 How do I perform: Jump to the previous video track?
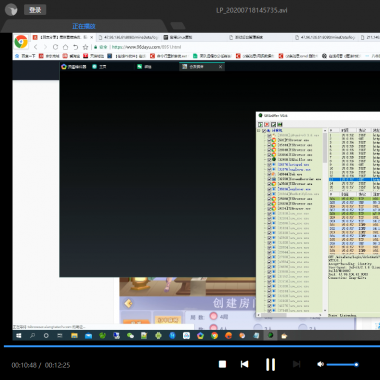coord(244,364)
